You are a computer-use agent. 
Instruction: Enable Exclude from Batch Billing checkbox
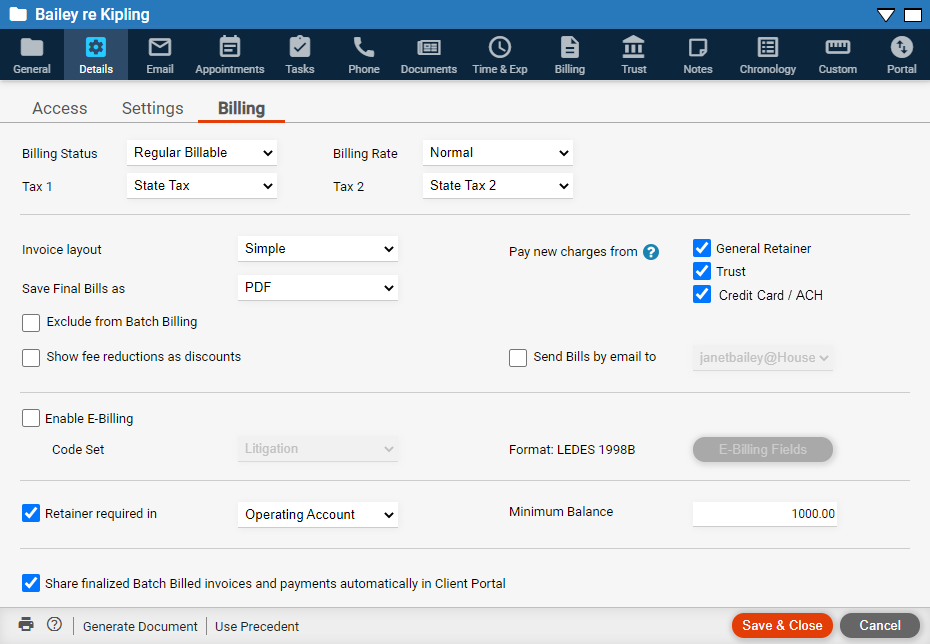31,323
